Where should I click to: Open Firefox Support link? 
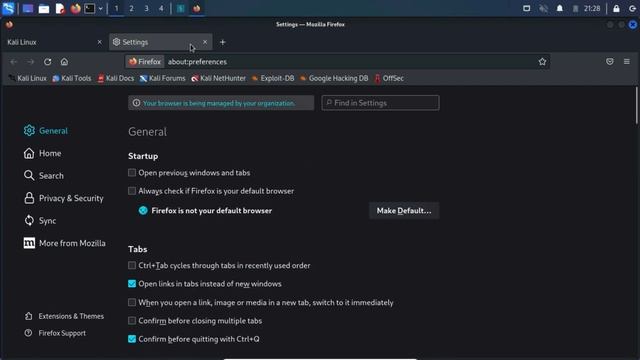point(55,333)
